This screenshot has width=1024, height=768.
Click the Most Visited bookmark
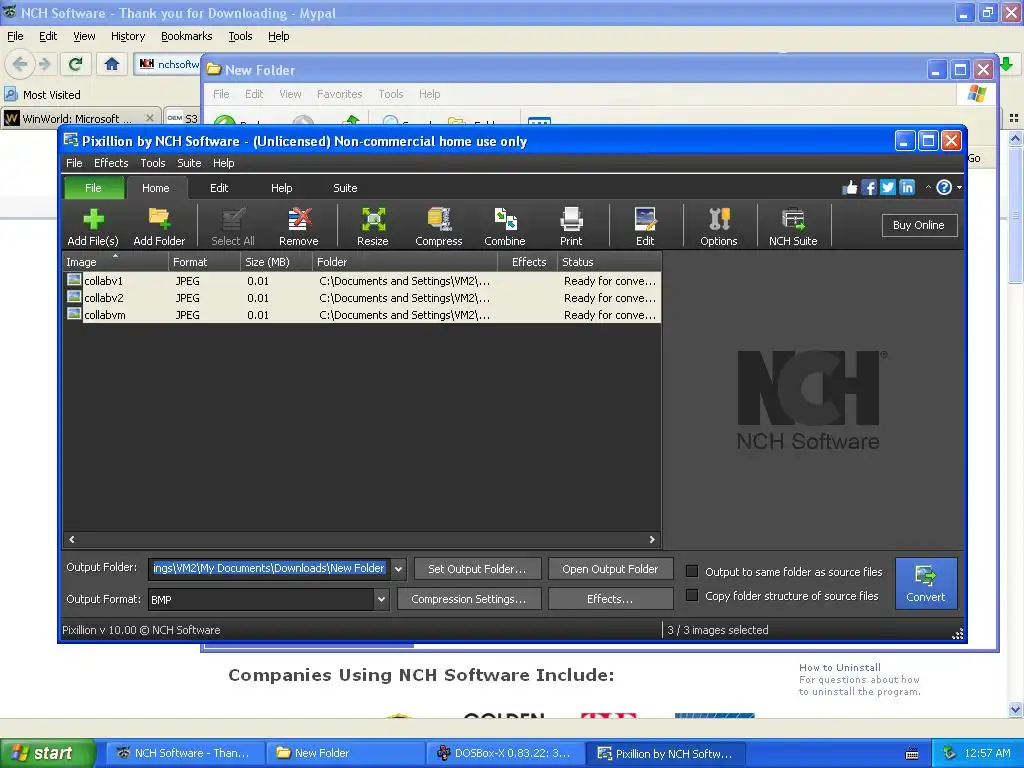(x=42, y=95)
